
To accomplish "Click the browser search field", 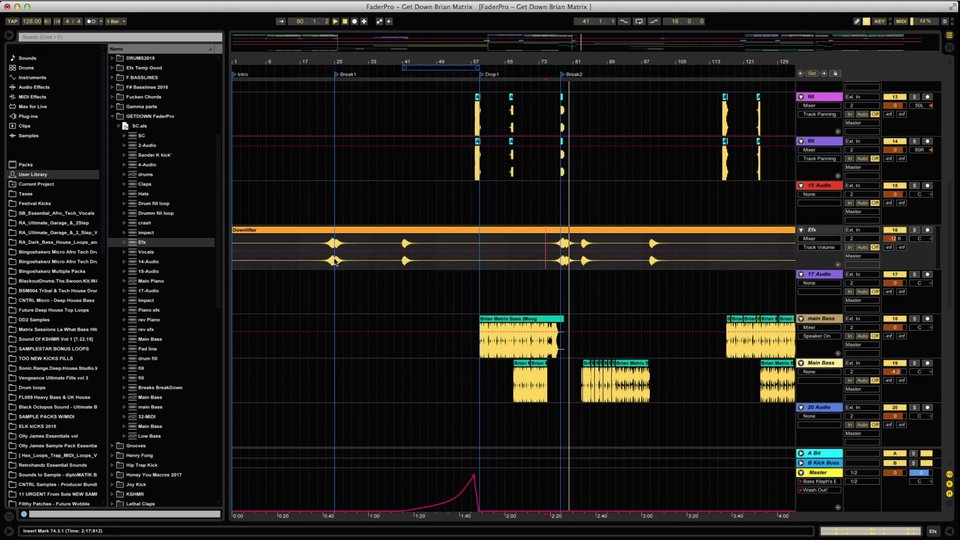I will [120, 37].
